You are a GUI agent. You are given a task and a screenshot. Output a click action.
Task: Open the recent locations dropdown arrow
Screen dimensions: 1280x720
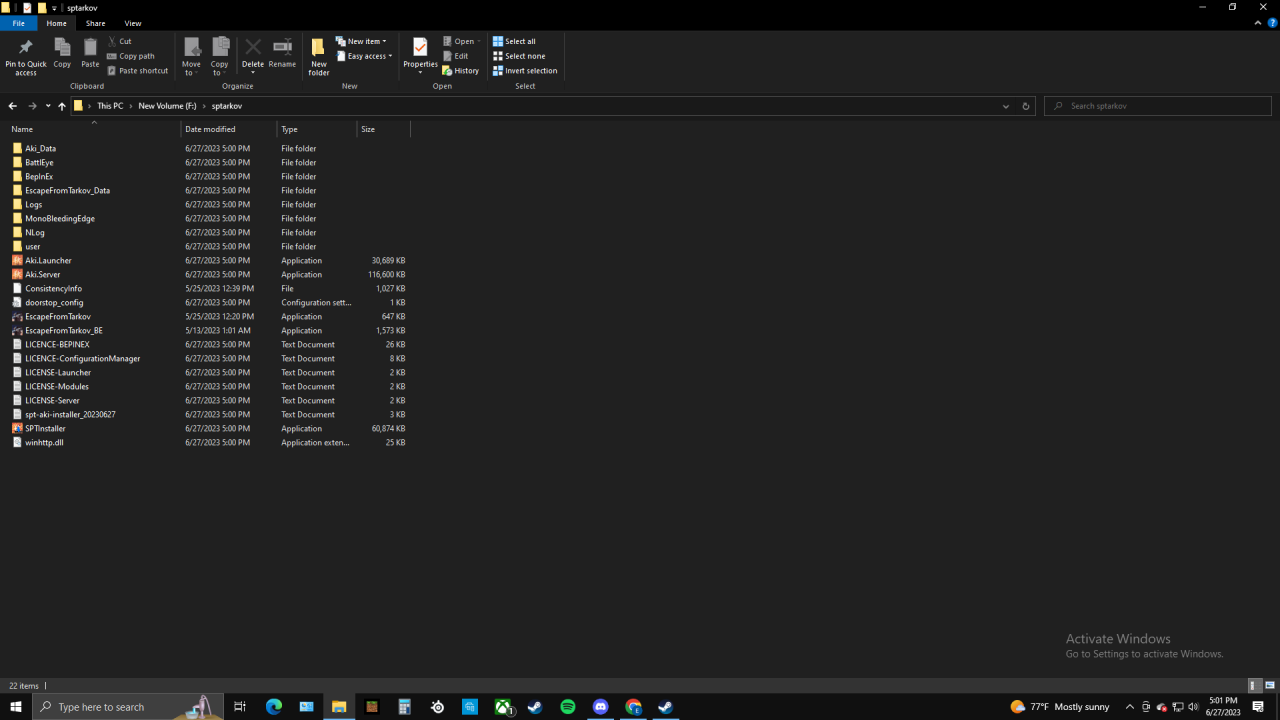(x=48, y=106)
